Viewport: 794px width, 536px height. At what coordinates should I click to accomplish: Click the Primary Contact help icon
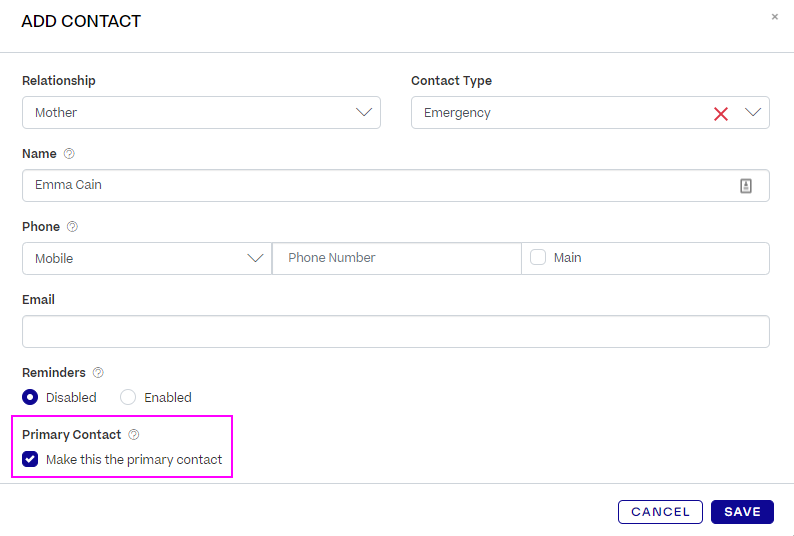click(x=134, y=434)
